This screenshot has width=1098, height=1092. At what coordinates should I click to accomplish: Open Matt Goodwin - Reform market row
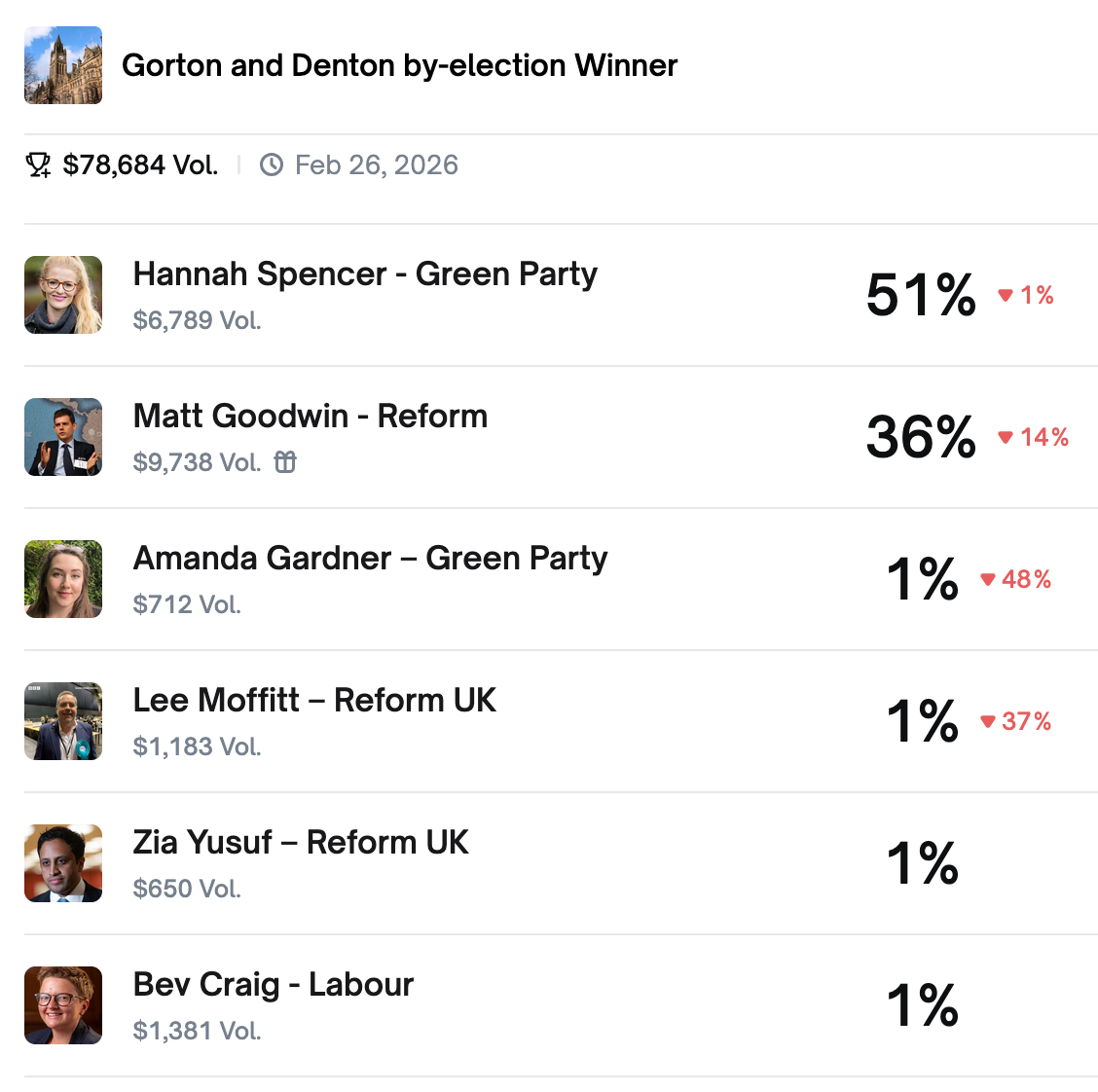311,417
